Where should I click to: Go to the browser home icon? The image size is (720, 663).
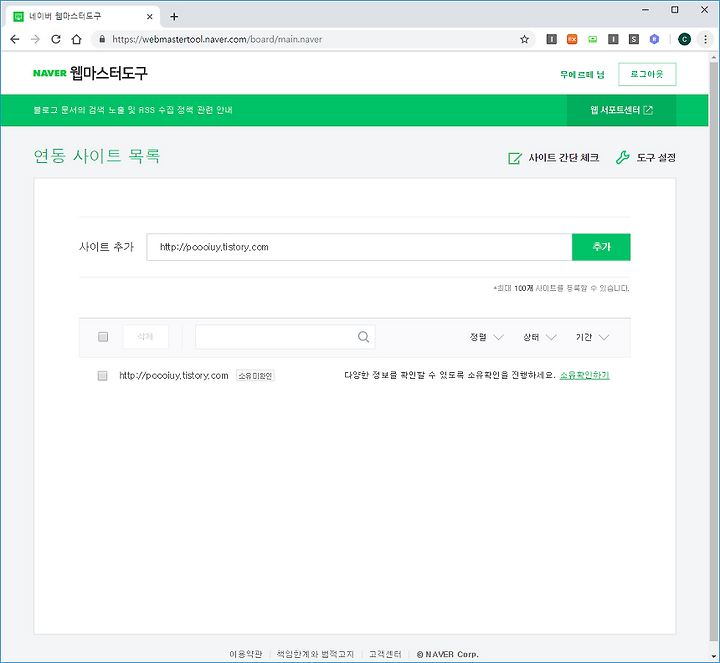77,39
